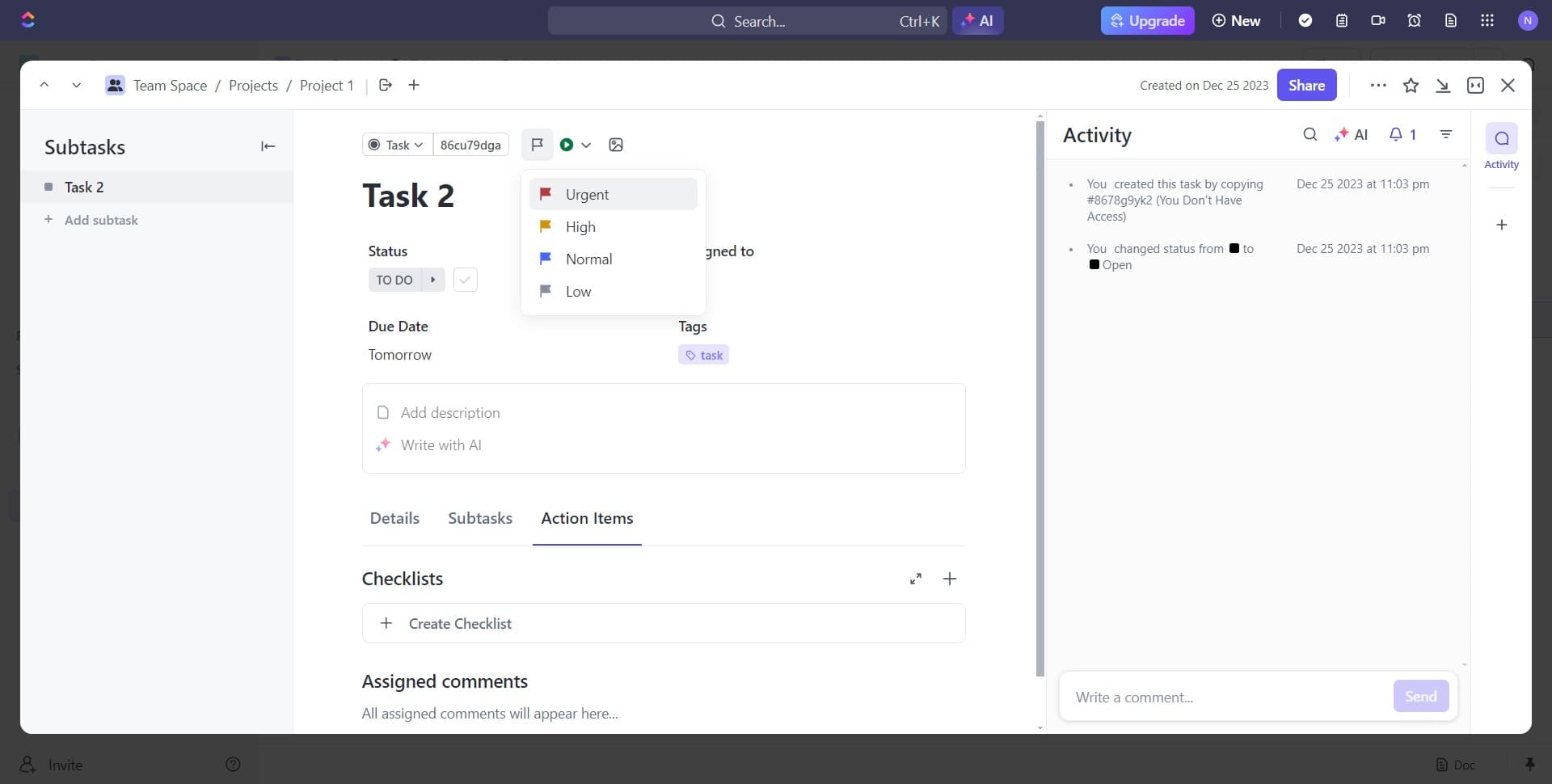Expand the TO DO status selector

coord(433,280)
